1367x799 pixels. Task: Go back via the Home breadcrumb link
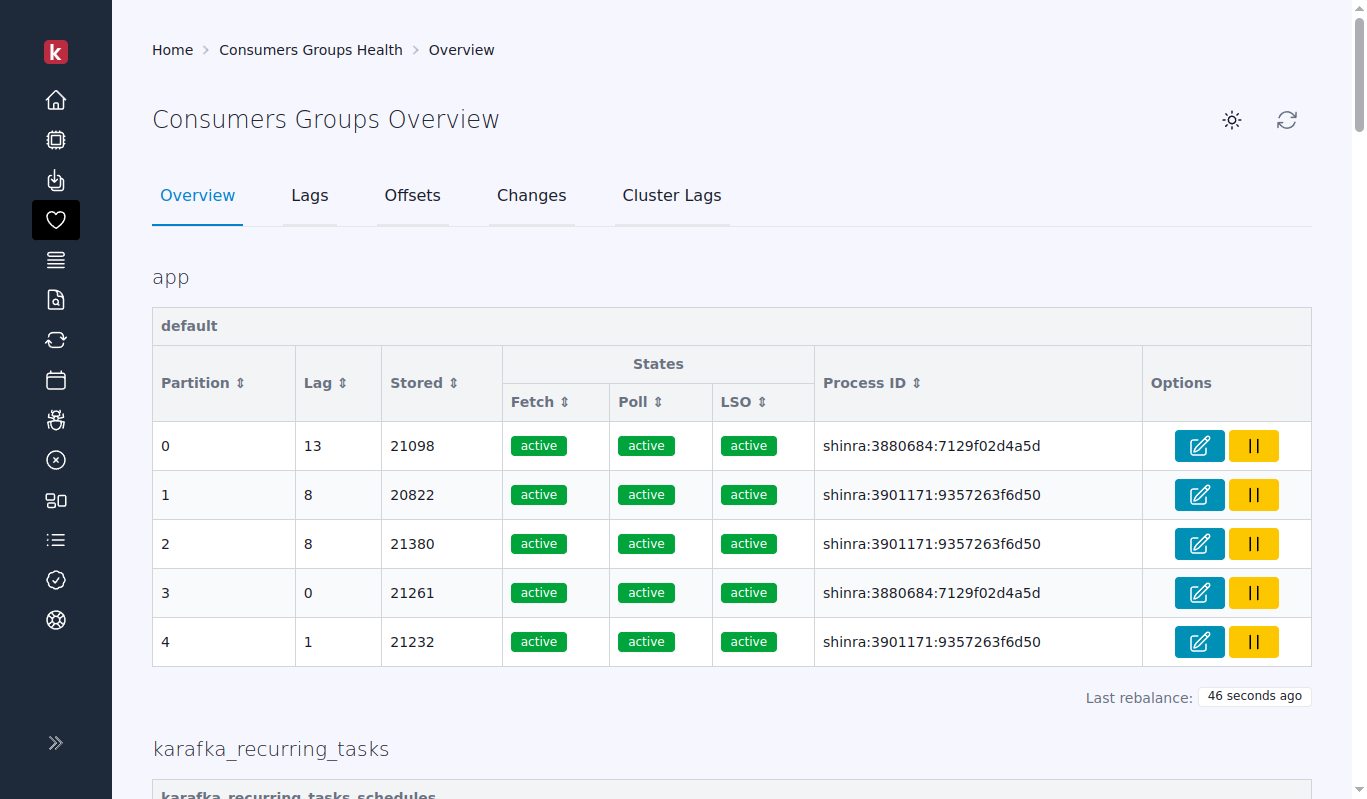(x=172, y=49)
